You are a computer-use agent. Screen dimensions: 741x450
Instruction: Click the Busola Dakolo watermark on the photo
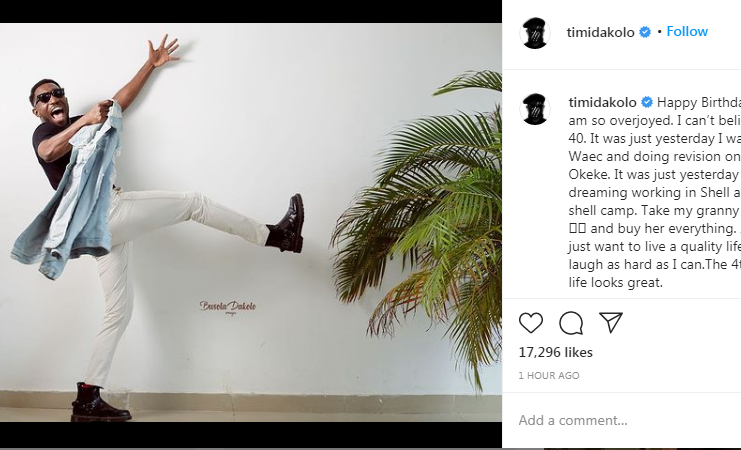228,307
